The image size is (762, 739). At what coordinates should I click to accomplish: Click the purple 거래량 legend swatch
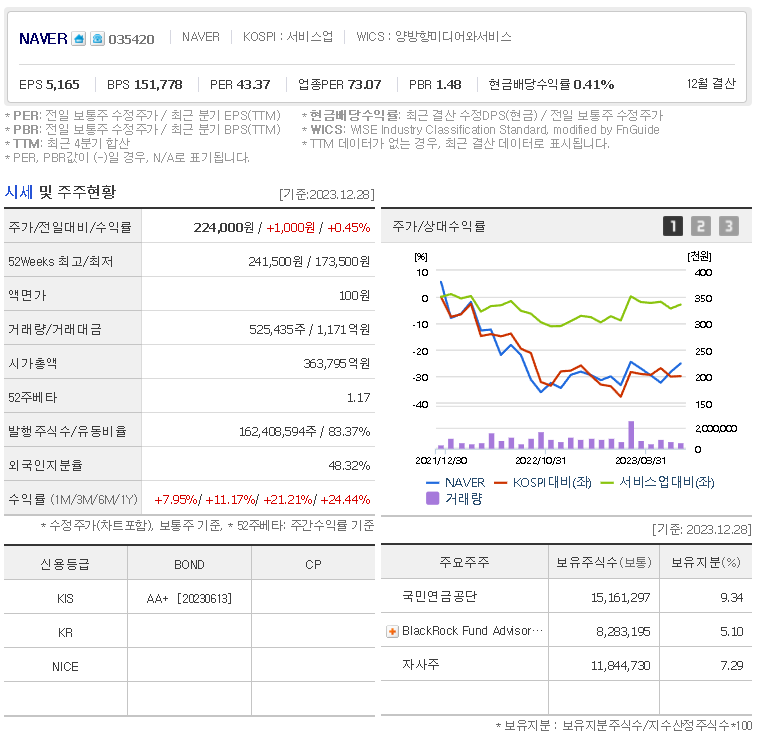coord(433,498)
